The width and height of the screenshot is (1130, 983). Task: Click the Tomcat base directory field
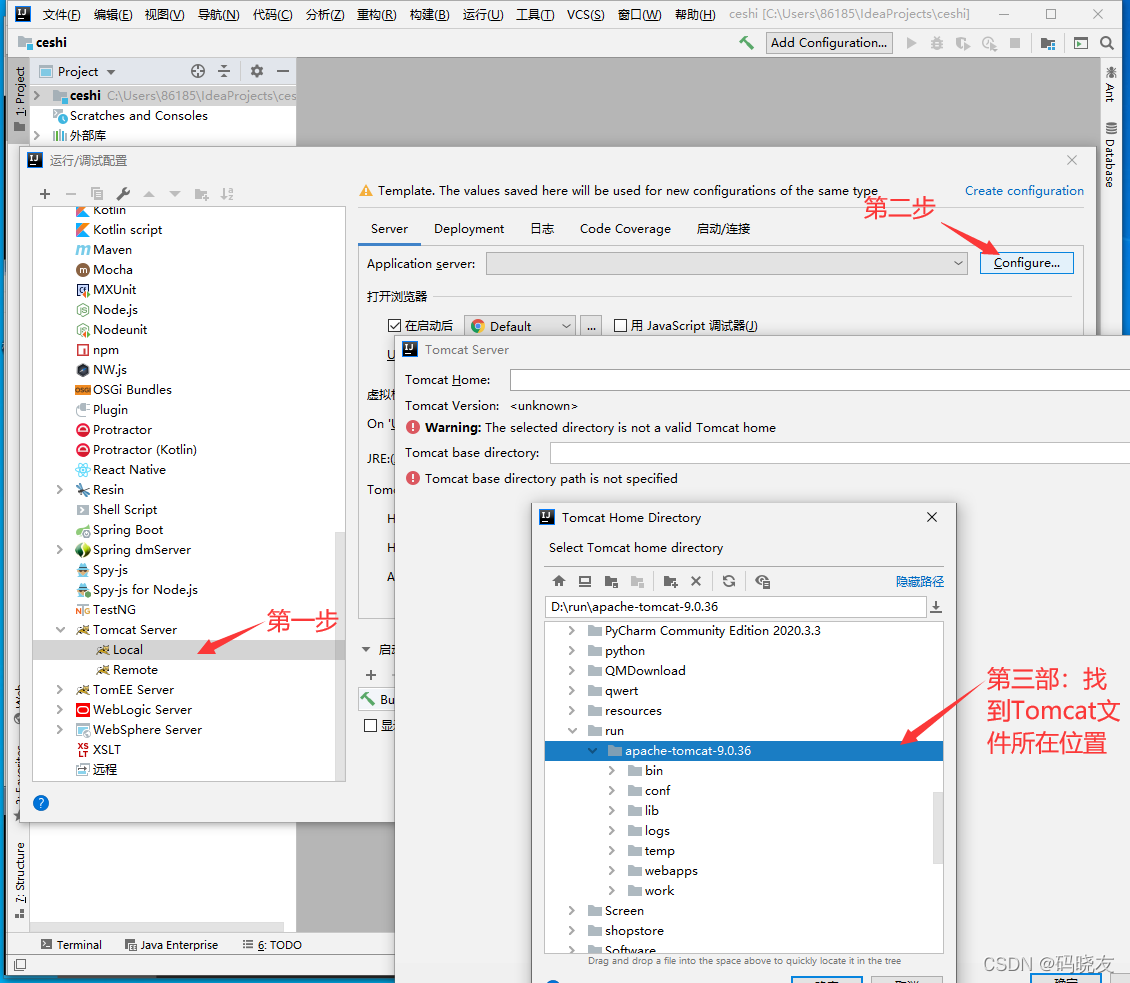tap(840, 453)
